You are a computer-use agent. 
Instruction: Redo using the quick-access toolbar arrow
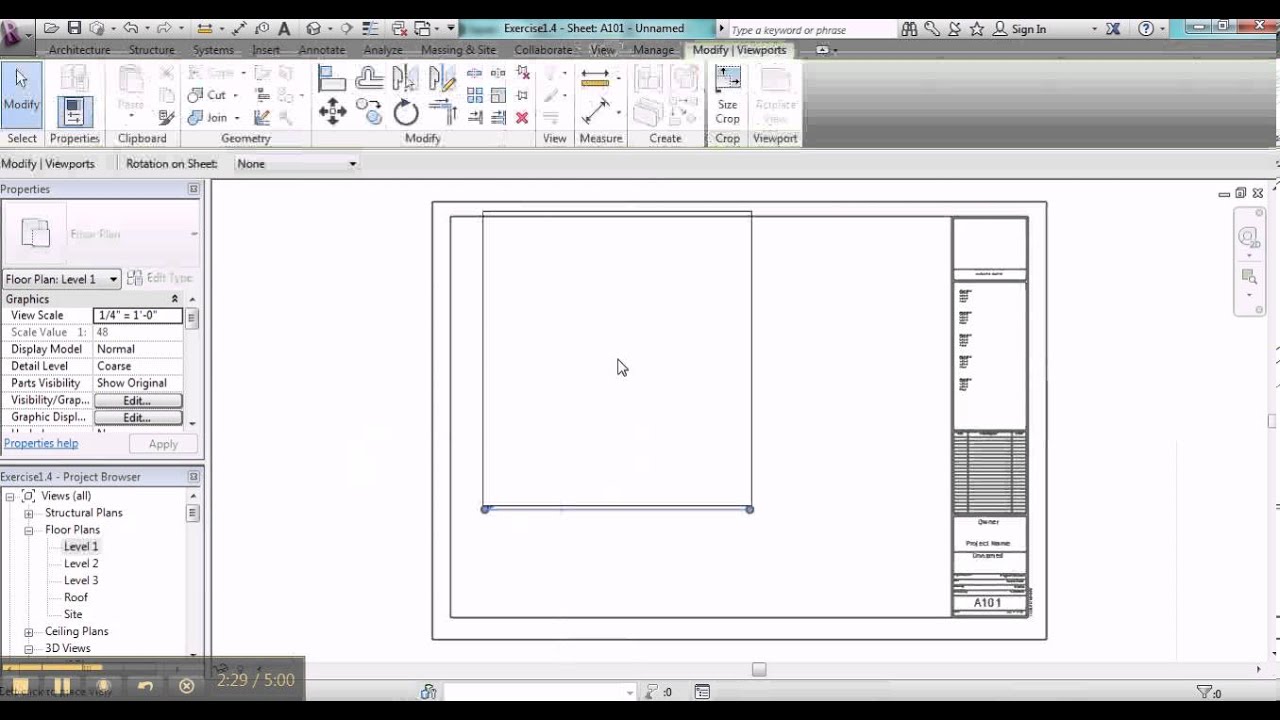[164, 29]
